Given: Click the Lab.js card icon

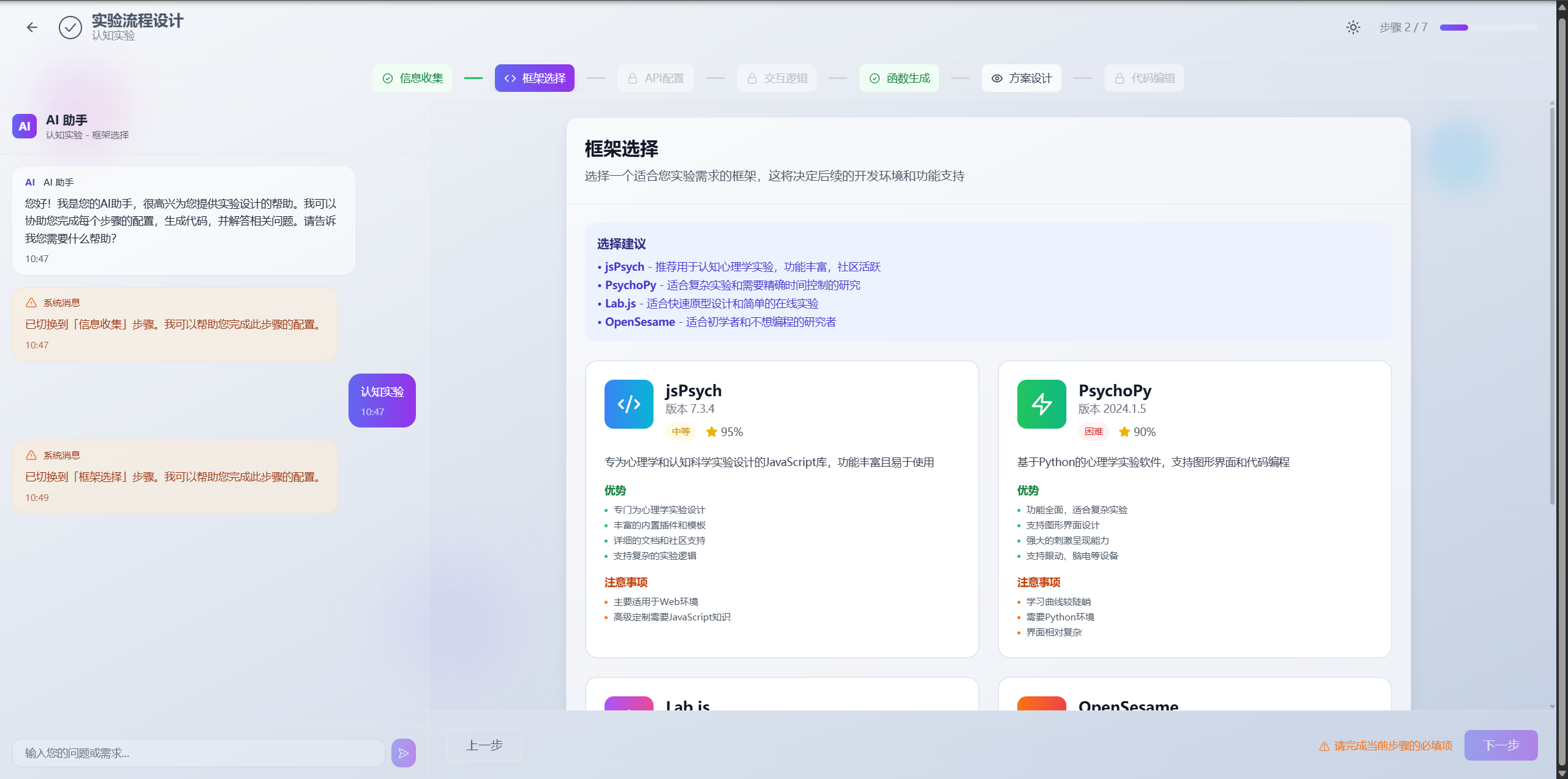Looking at the screenshot, I should click(x=629, y=704).
